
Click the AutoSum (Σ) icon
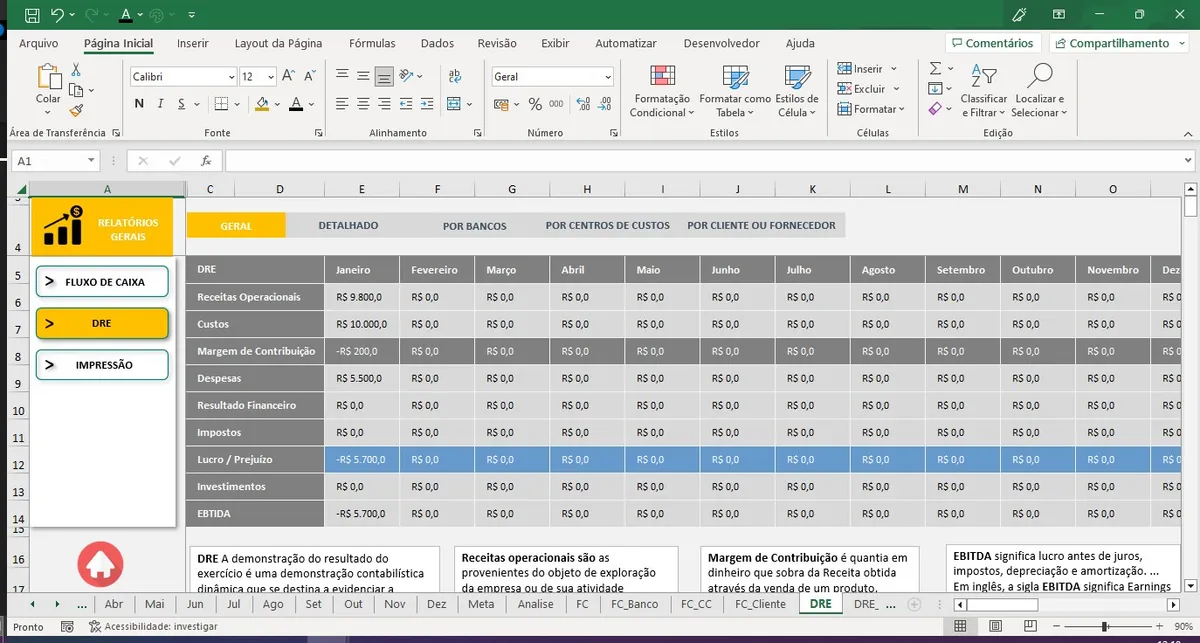click(934, 68)
